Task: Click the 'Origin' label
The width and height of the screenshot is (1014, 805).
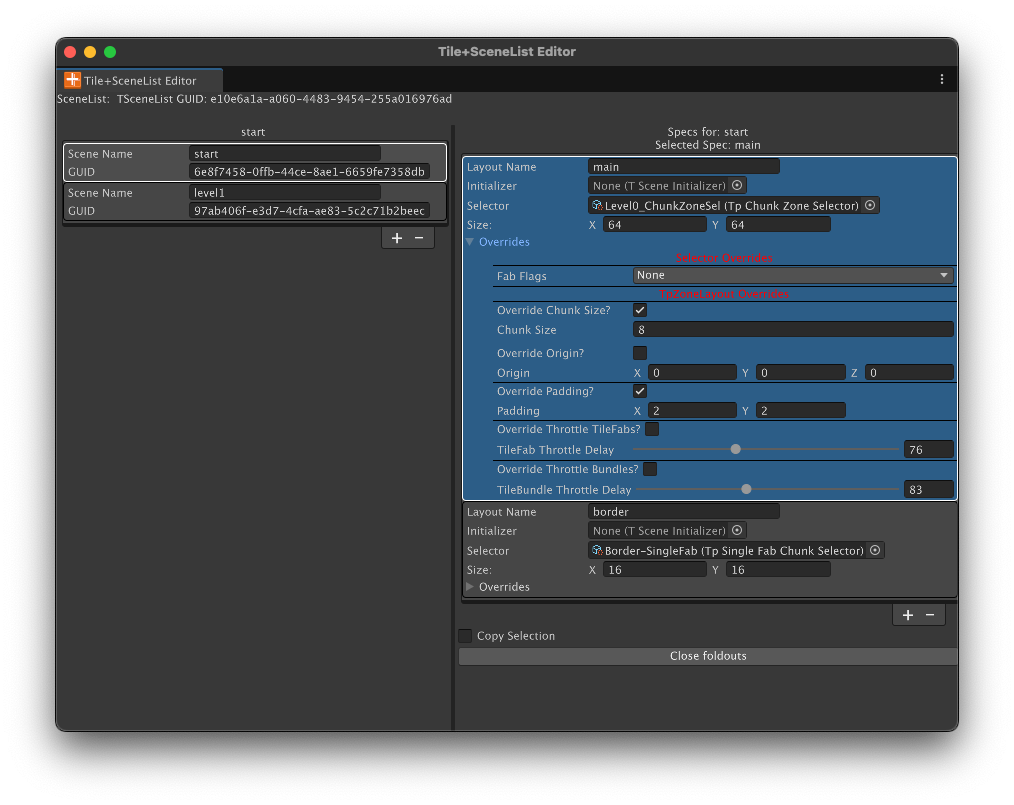Action: 513,373
